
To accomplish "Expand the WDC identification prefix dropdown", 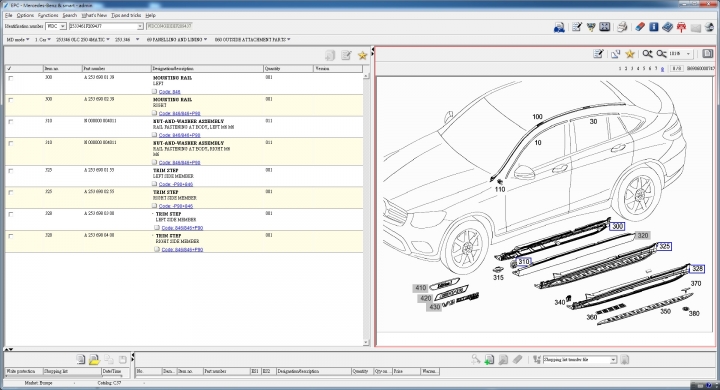I will 62,26.
